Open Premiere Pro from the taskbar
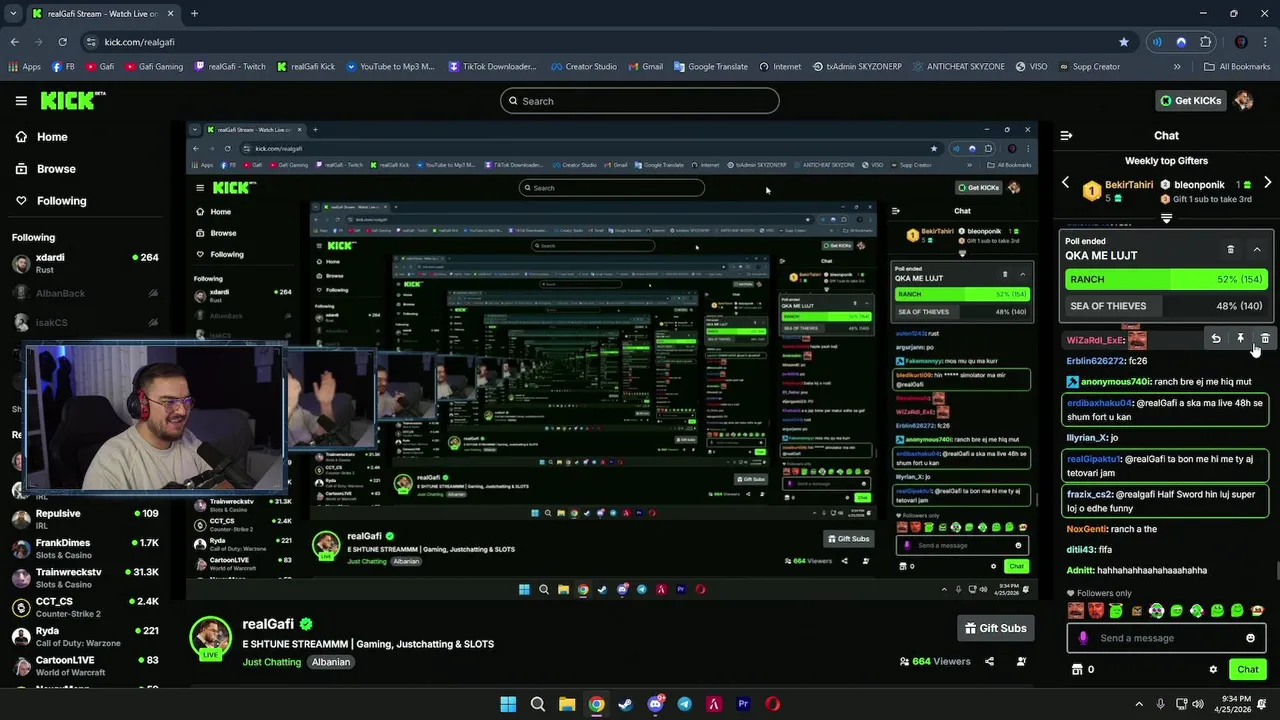Screen dimensions: 1280x720 tap(743, 704)
